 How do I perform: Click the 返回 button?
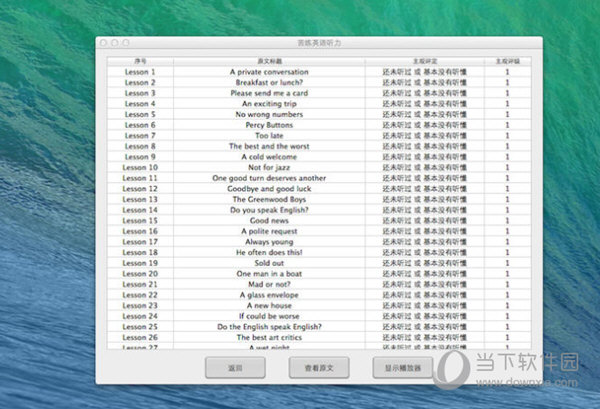coord(235,368)
